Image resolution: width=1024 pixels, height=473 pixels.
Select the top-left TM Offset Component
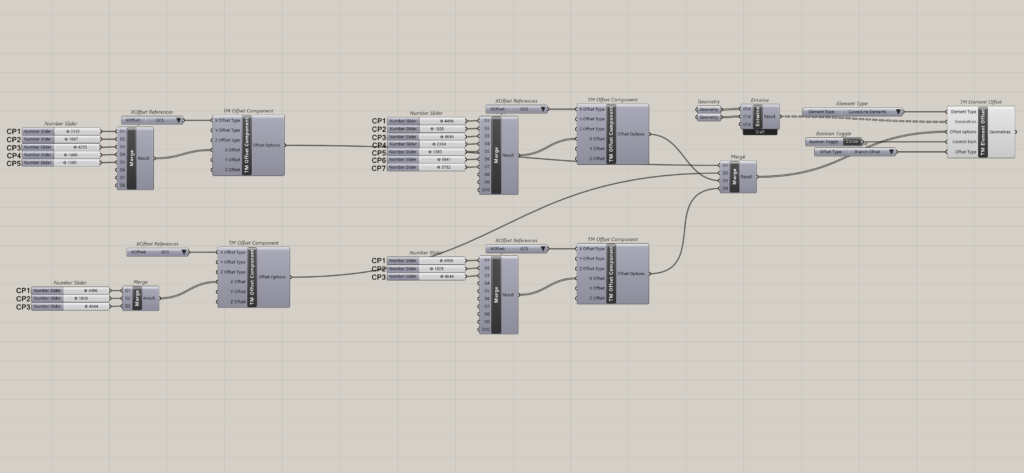(x=248, y=146)
